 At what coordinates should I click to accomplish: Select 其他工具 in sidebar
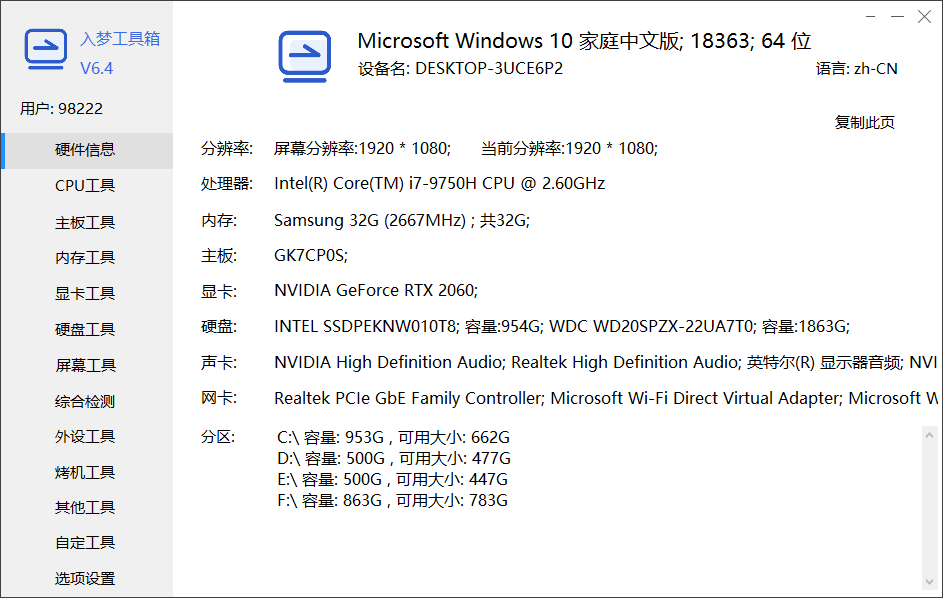pyautogui.click(x=87, y=508)
